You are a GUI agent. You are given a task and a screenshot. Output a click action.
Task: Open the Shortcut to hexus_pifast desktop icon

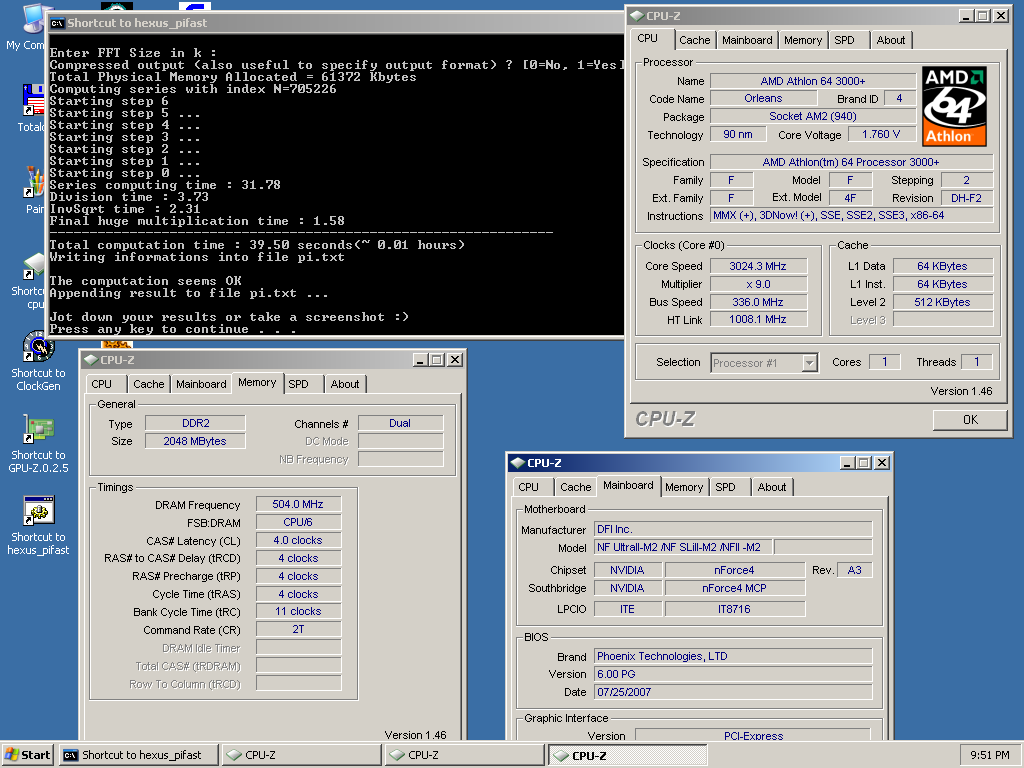(x=38, y=526)
